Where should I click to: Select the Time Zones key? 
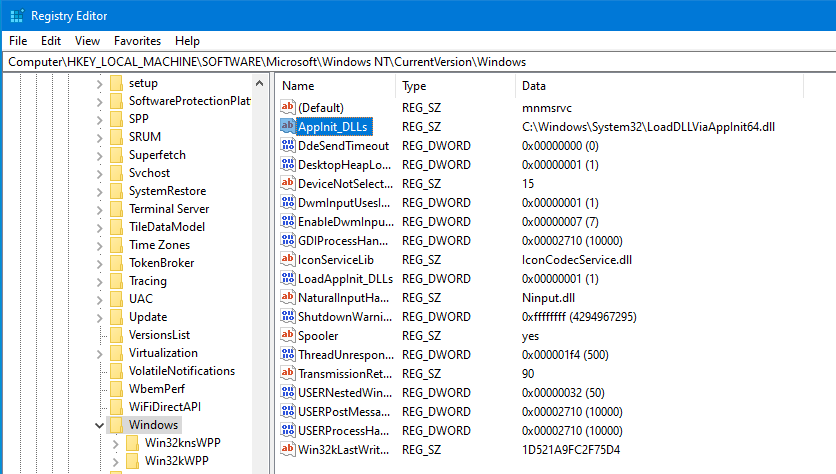point(161,245)
